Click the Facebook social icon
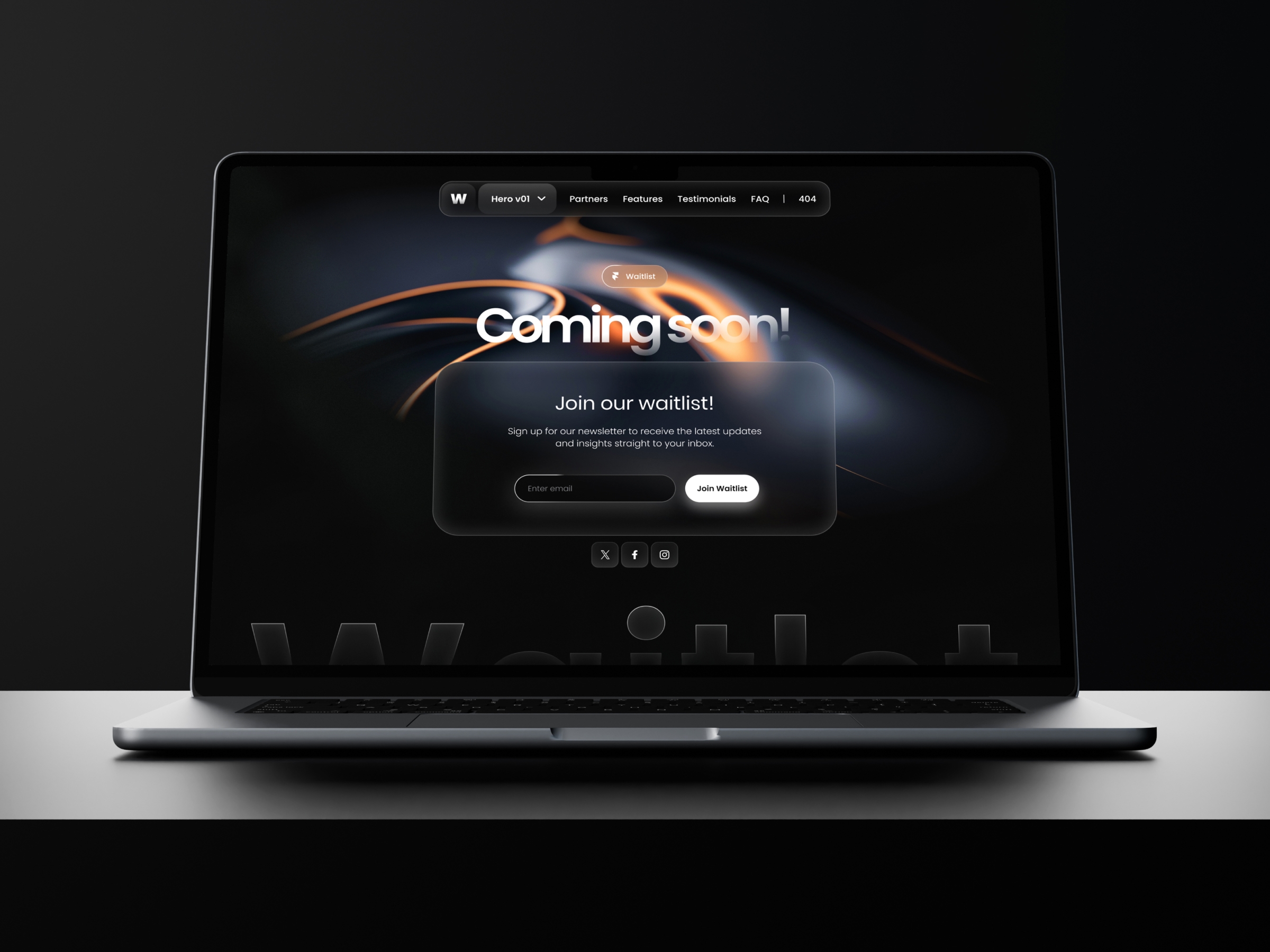The height and width of the screenshot is (952, 1270). point(634,554)
